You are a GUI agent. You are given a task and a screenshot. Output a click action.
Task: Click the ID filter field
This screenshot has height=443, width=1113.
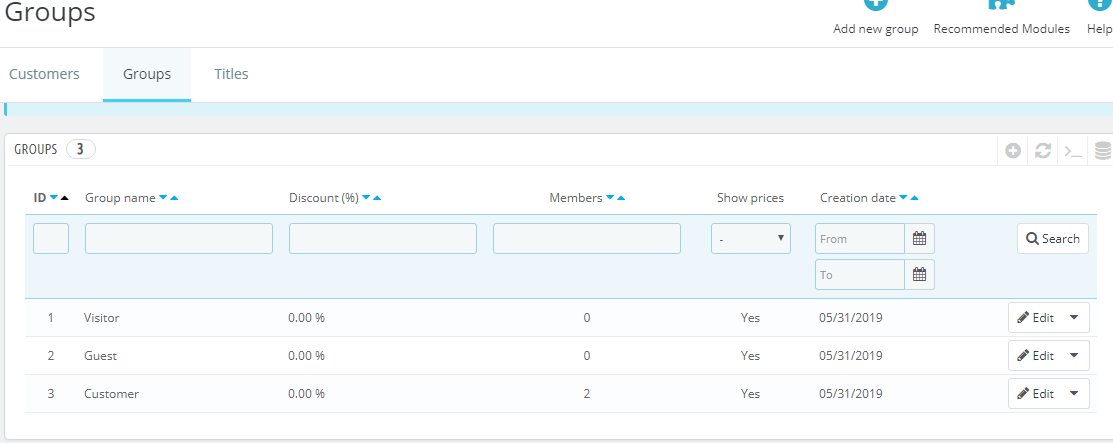coord(51,239)
